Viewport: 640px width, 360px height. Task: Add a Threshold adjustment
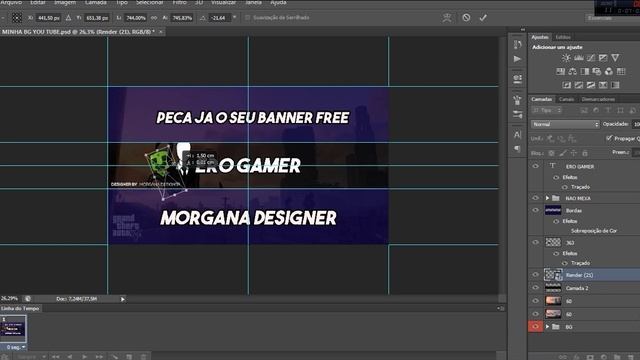(x=591, y=85)
